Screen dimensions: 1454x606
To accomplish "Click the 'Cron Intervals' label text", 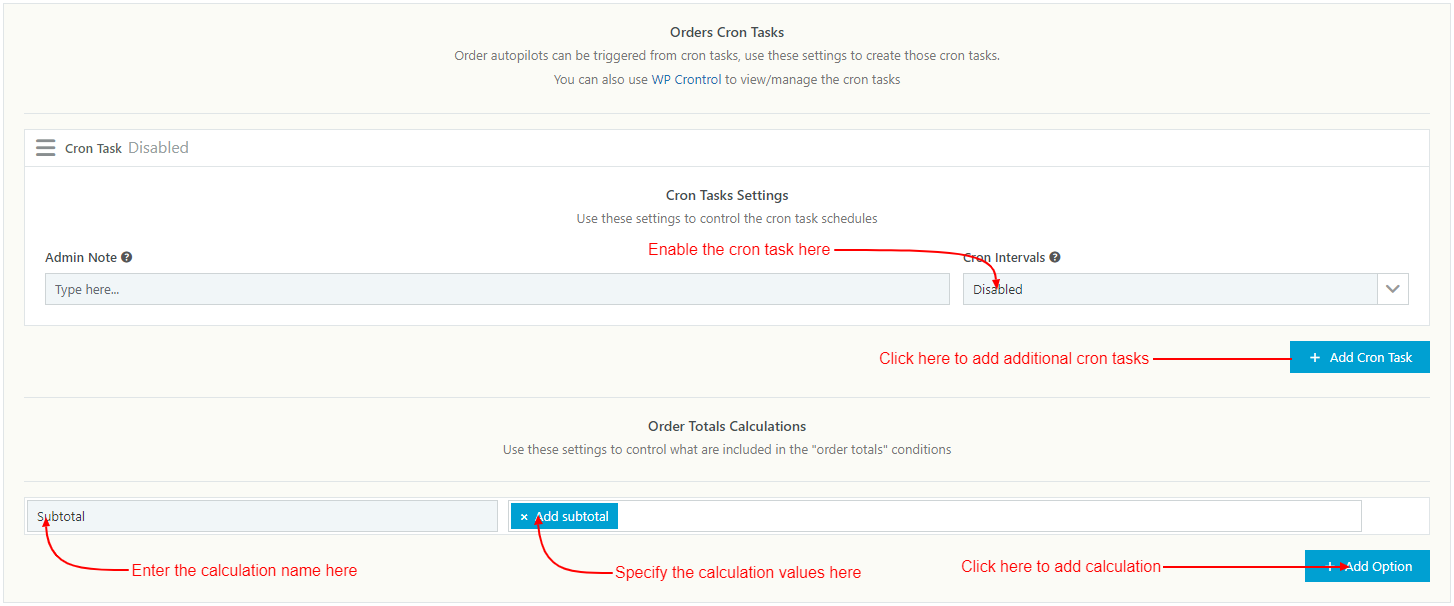I will [x=1004, y=257].
